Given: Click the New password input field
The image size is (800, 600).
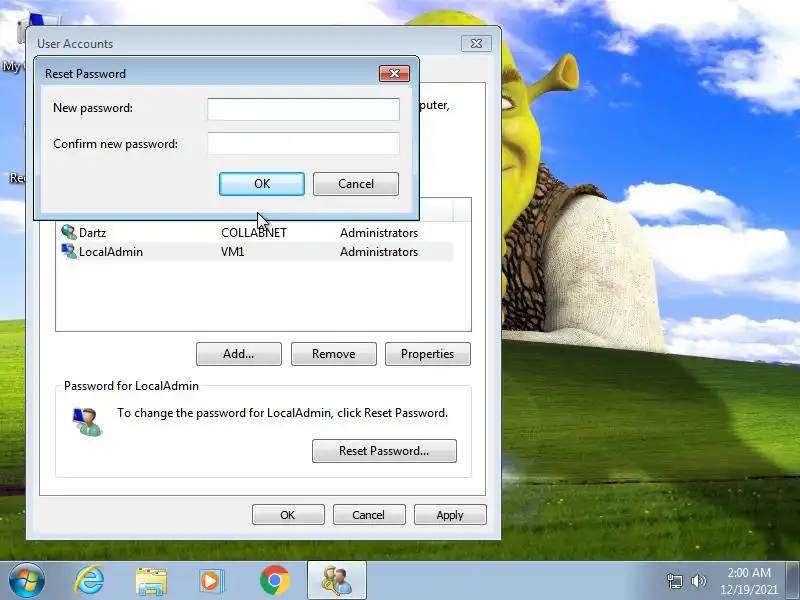Looking at the screenshot, I should coord(303,109).
